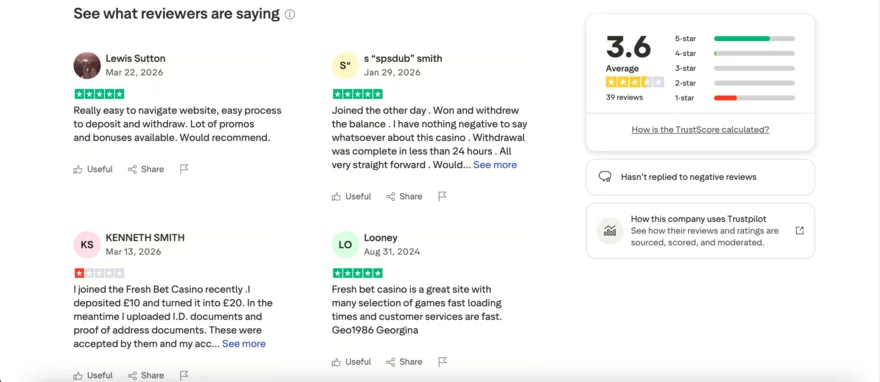
Task: Mark Lewis Sutton's review as Useful
Action: pyautogui.click(x=93, y=169)
